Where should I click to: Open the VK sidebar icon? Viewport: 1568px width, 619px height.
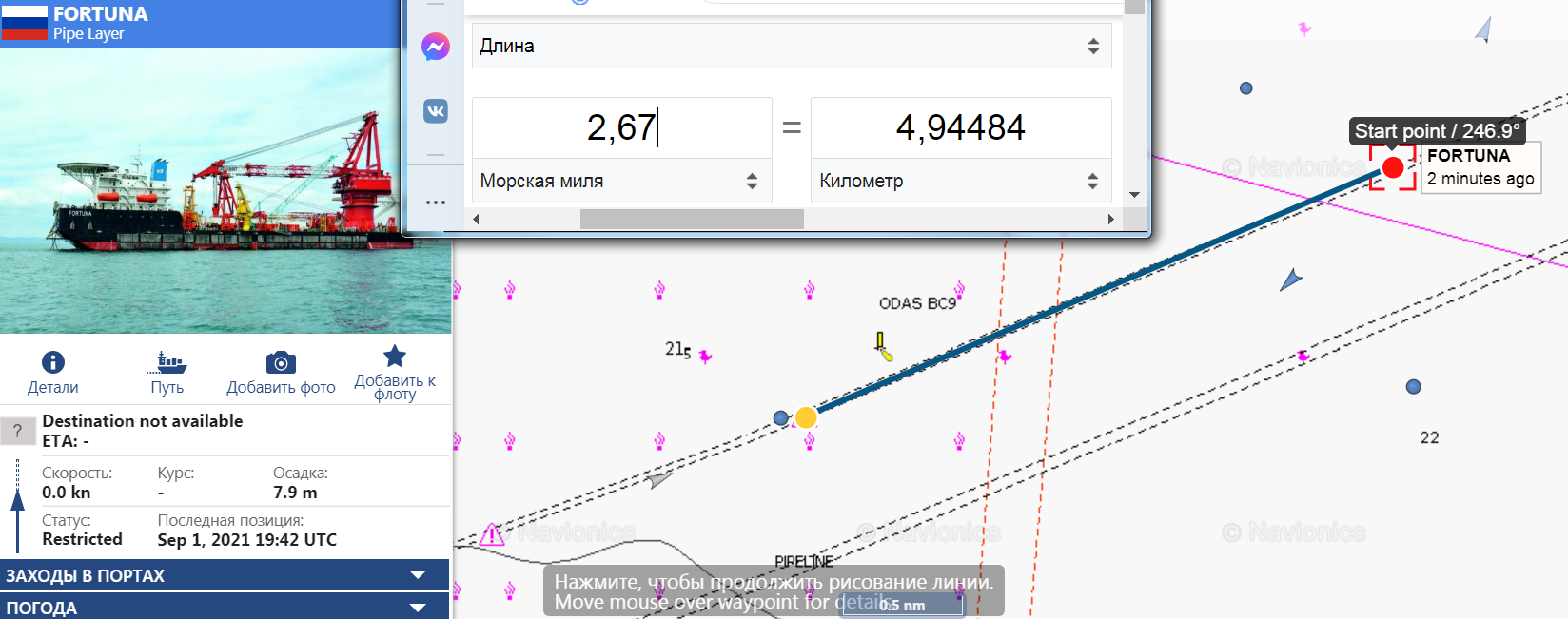(x=436, y=111)
